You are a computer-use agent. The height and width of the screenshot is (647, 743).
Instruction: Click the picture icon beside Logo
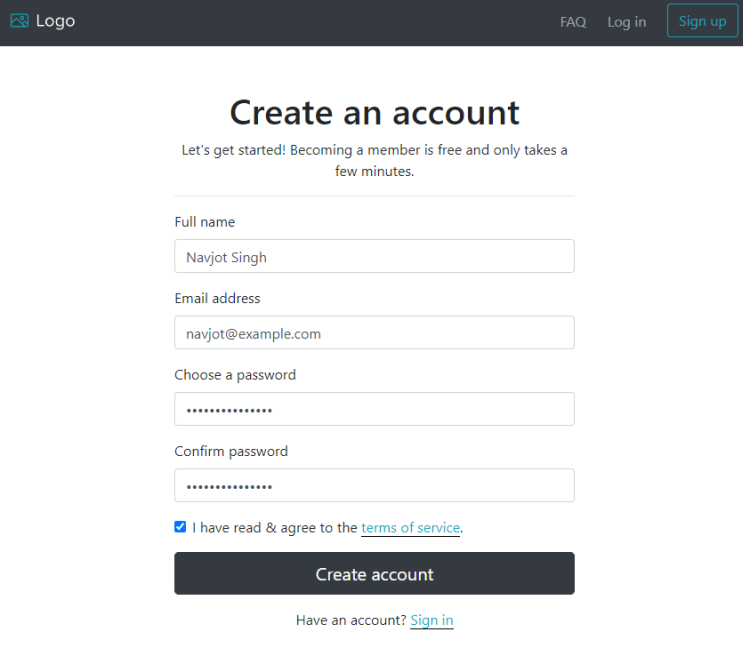tap(19, 21)
